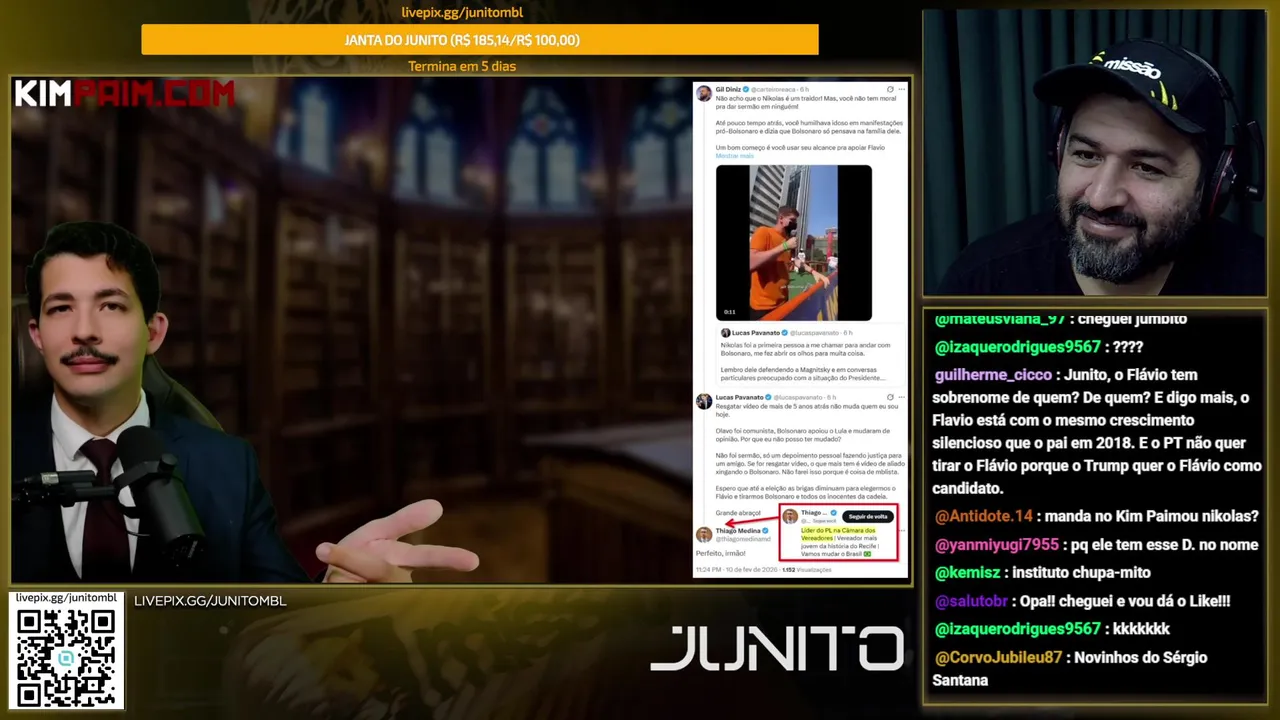Click Lucas Pavanato's avatar on the reply tweet

coord(704,401)
